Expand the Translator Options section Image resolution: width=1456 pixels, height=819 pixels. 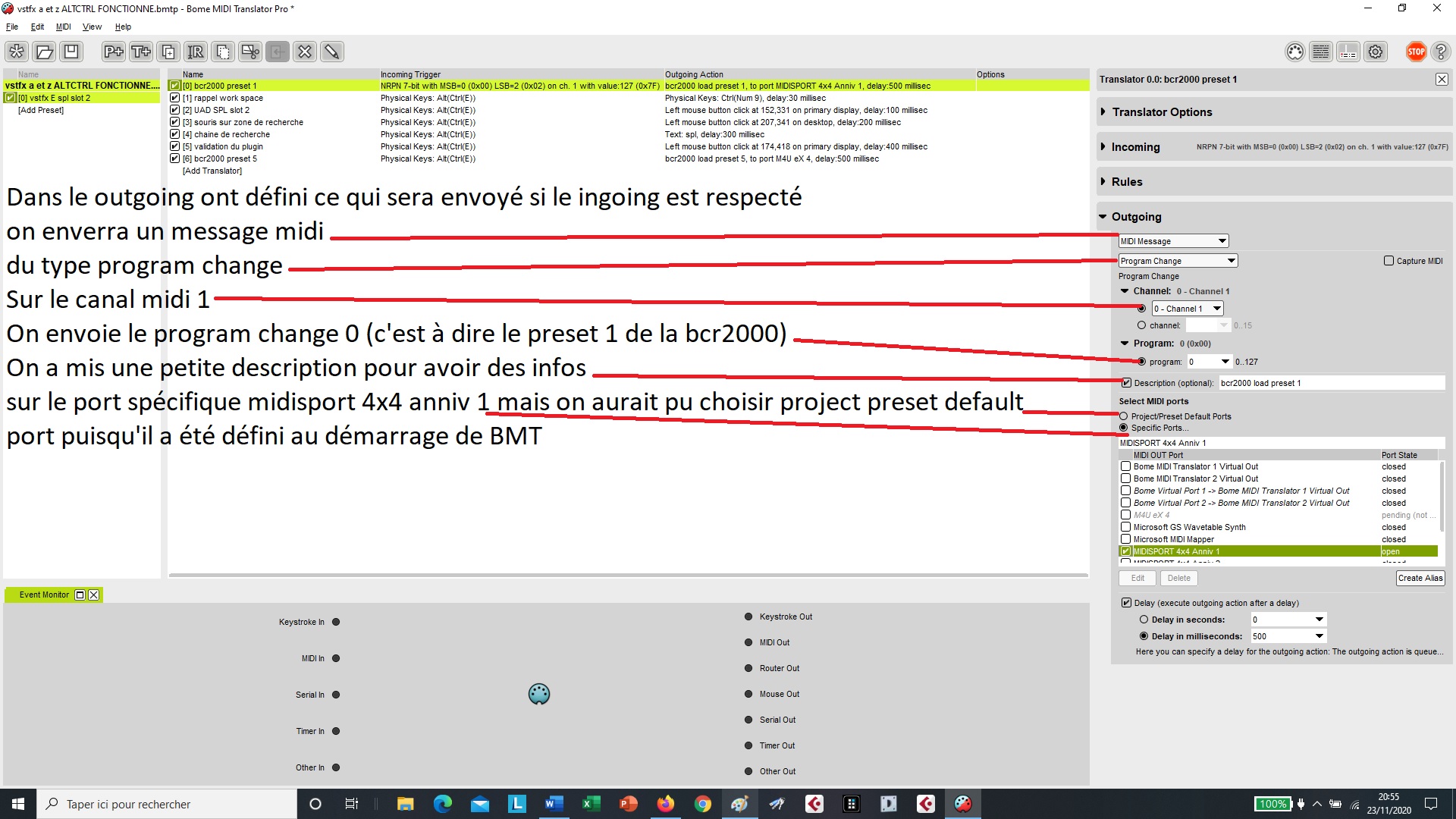1162,112
